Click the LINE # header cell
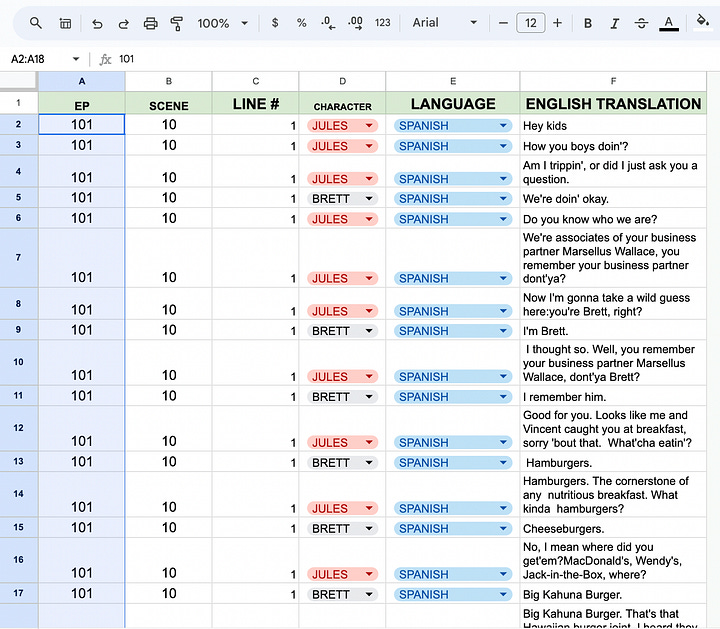This screenshot has width=720, height=629. tap(255, 103)
